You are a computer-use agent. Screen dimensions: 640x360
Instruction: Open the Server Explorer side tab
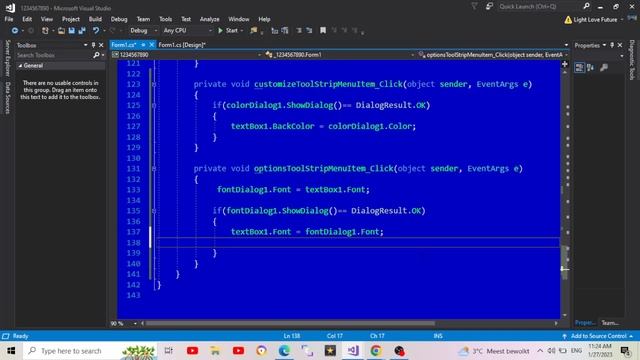(x=7, y=58)
